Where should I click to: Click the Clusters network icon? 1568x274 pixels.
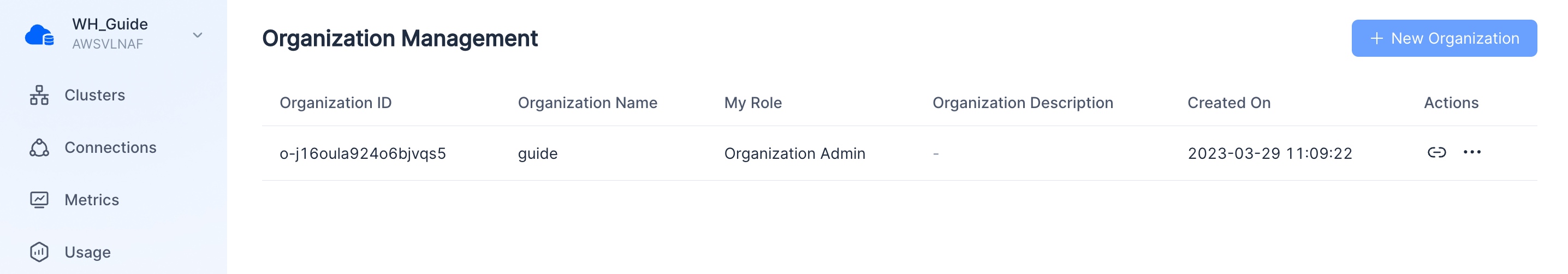39,95
